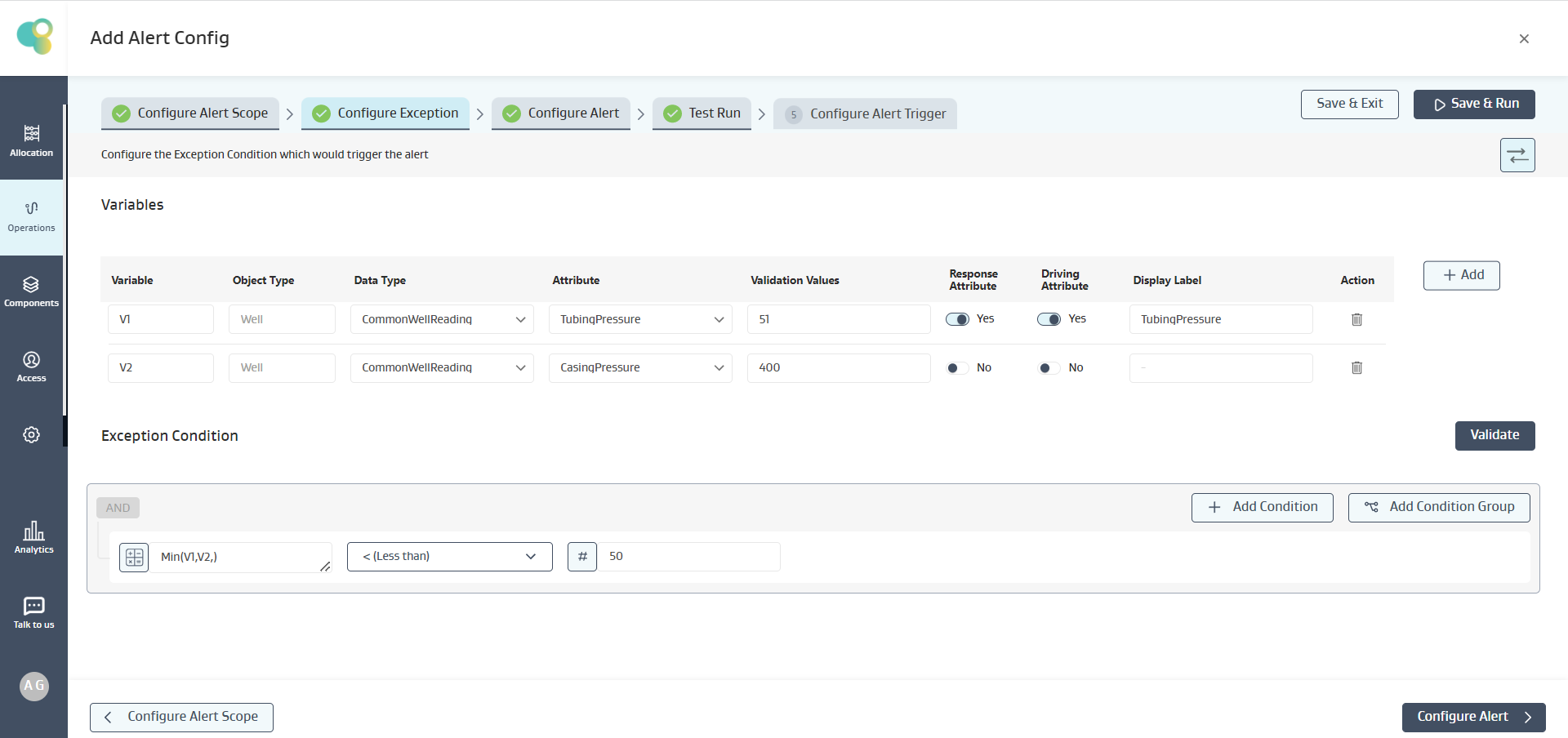Viewport: 1568px width, 738px height.
Task: Open the expression calculator for Min(V1,V2,)
Action: pos(134,557)
